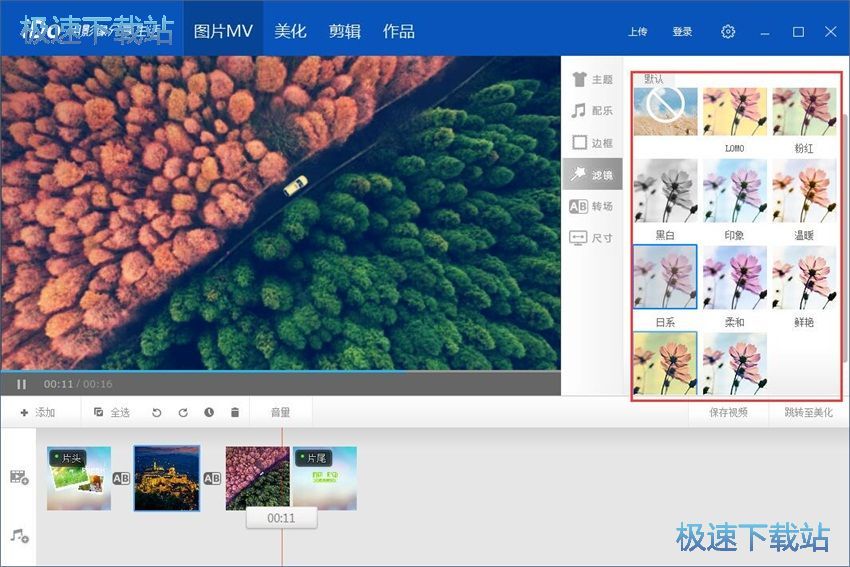850x567 pixels.
Task: Apply the LOMO filter
Action: pos(735,111)
